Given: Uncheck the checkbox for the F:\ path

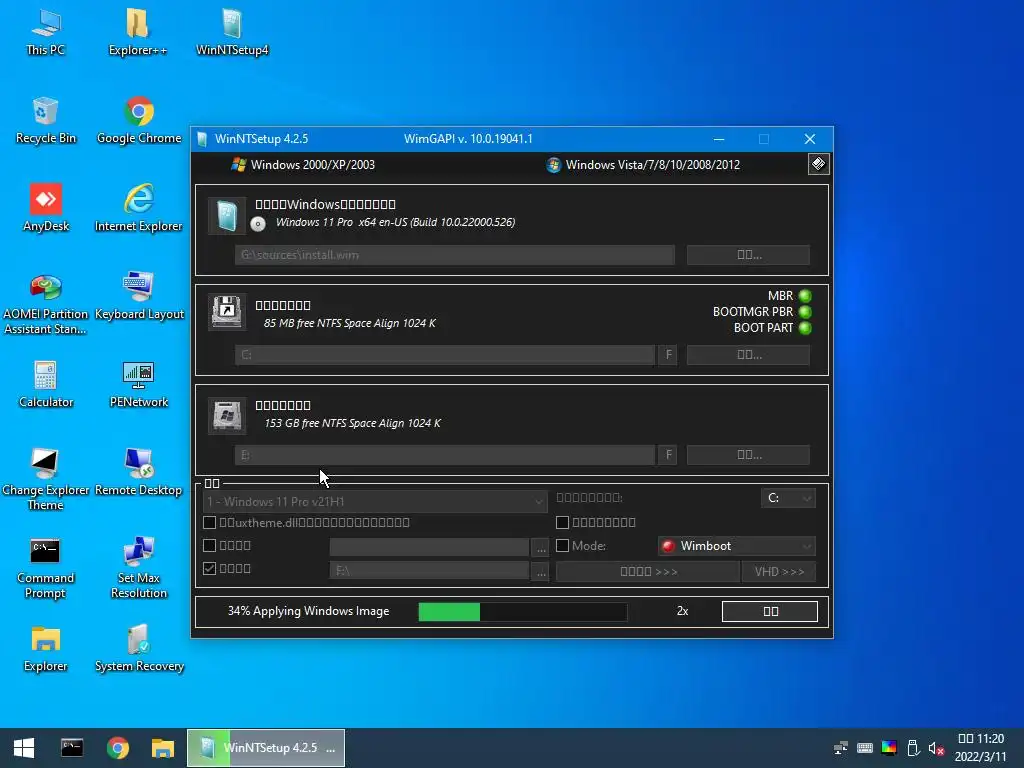Looking at the screenshot, I should coord(210,568).
